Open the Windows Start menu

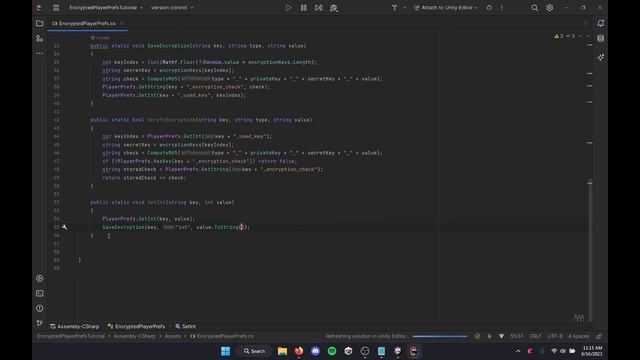click(225, 351)
